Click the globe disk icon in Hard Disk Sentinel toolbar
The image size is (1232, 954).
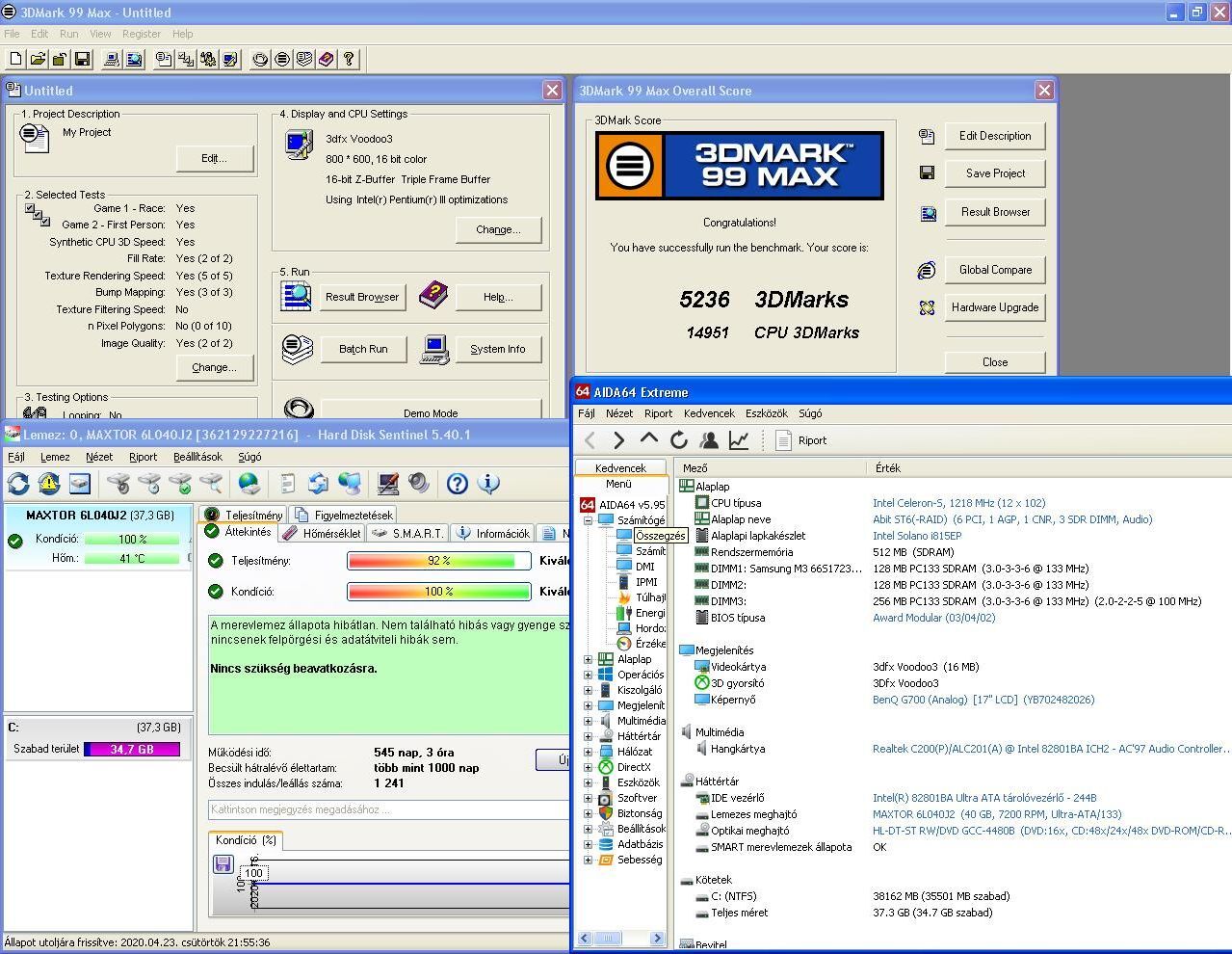pyautogui.click(x=249, y=484)
